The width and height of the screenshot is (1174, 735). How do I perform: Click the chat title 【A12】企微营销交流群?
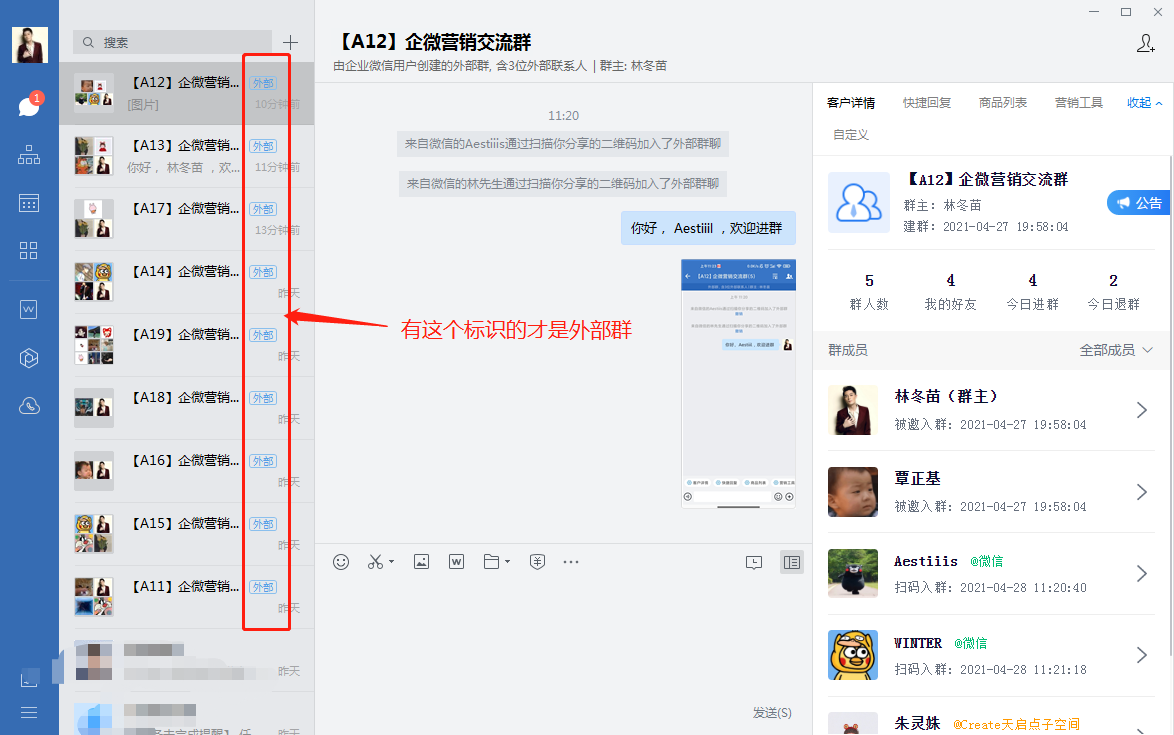(432, 43)
